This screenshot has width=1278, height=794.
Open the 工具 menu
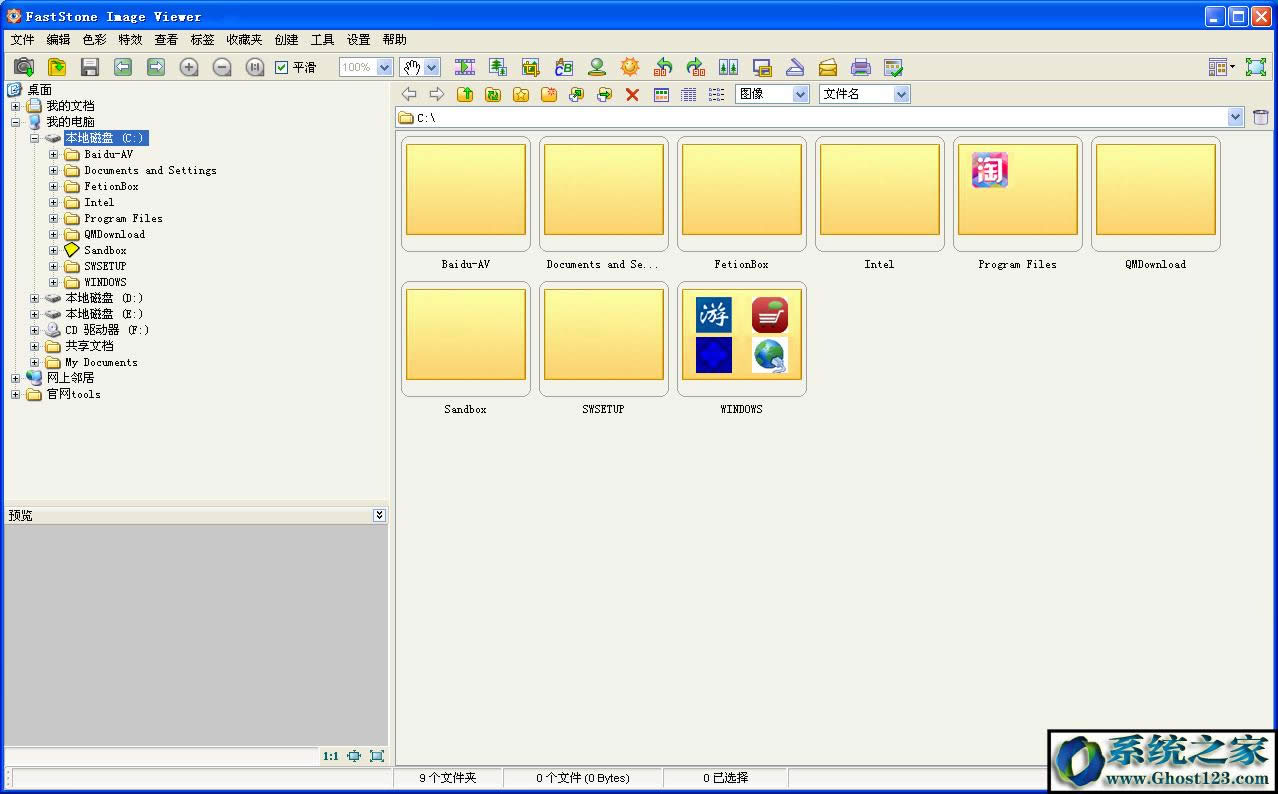[322, 40]
